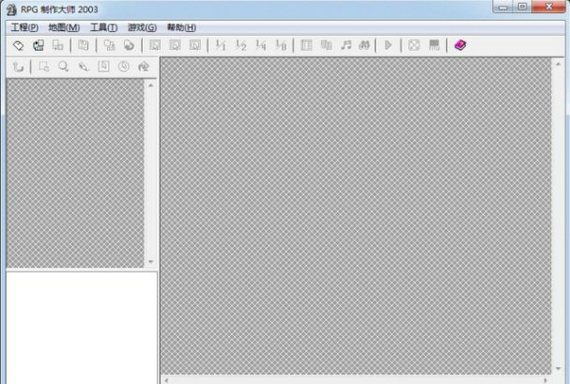Select the Upper Layer editing icon
Image resolution: width=570 pixels, height=384 pixels.
point(175,45)
